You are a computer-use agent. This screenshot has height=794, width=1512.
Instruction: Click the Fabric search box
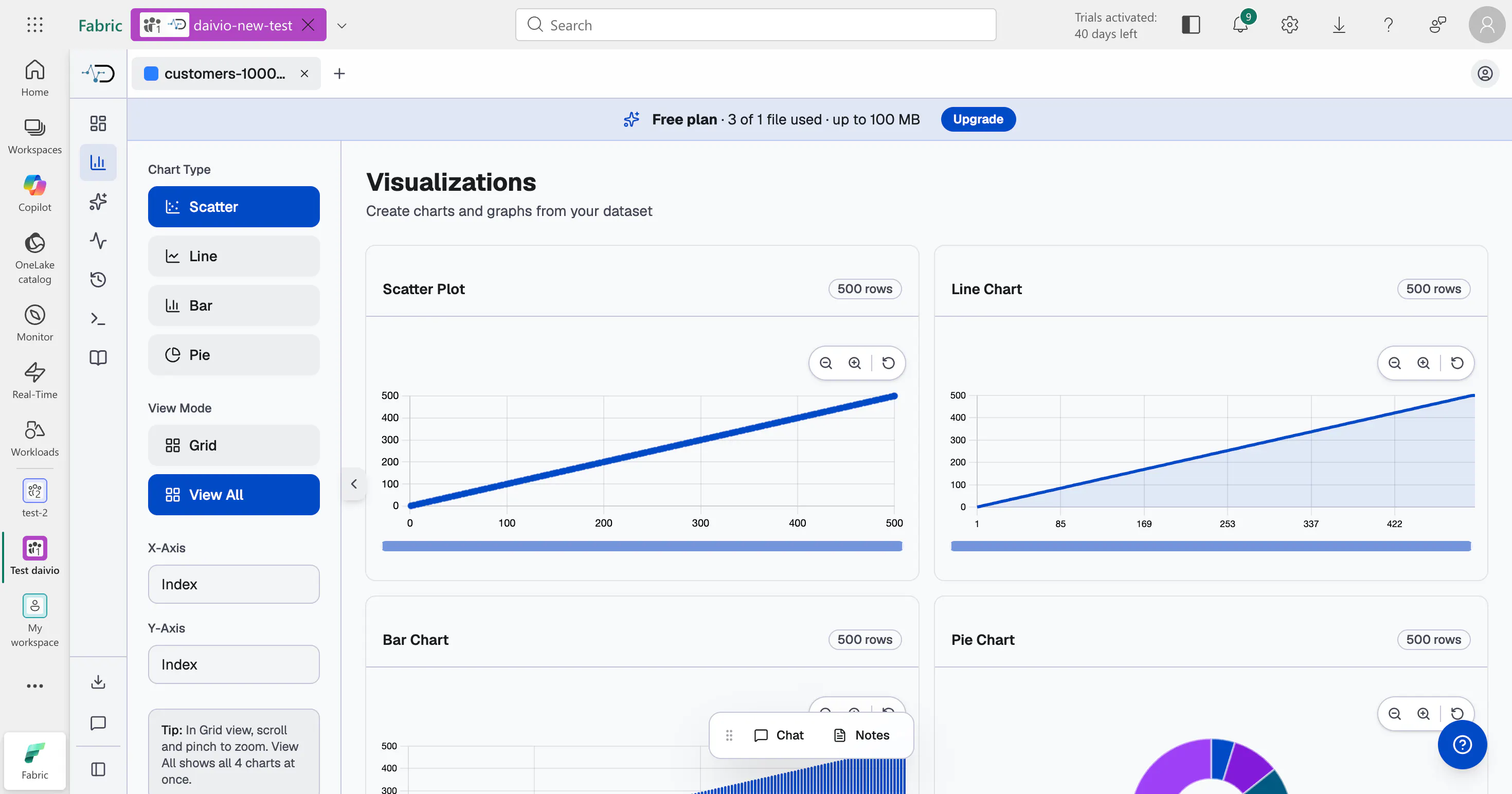click(755, 25)
